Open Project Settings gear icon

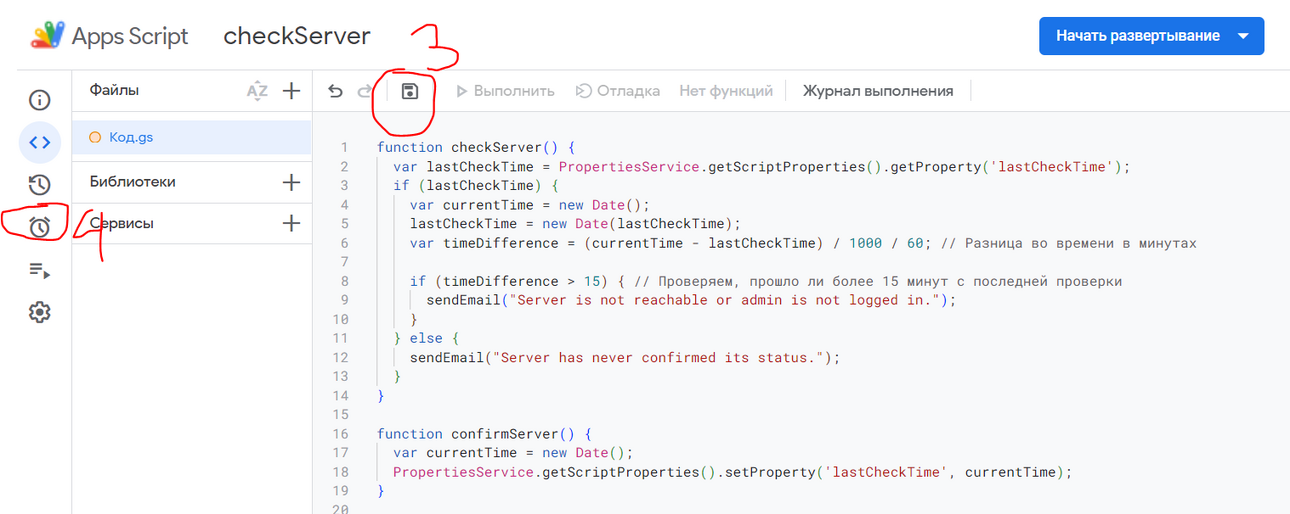39,312
